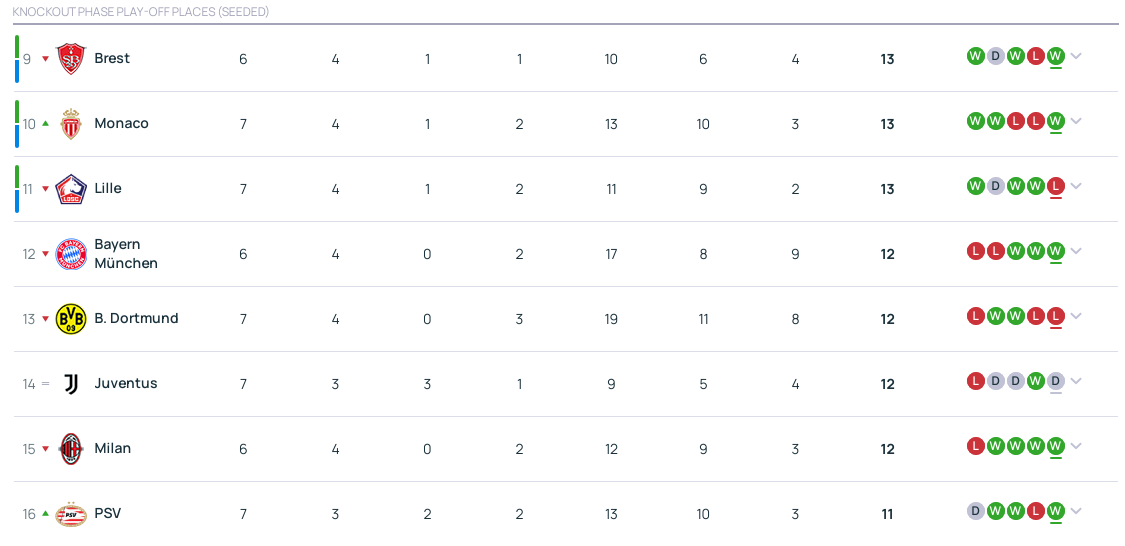Expand Juventus' form details chevron
This screenshot has height=546, width=1125.
tap(1076, 381)
